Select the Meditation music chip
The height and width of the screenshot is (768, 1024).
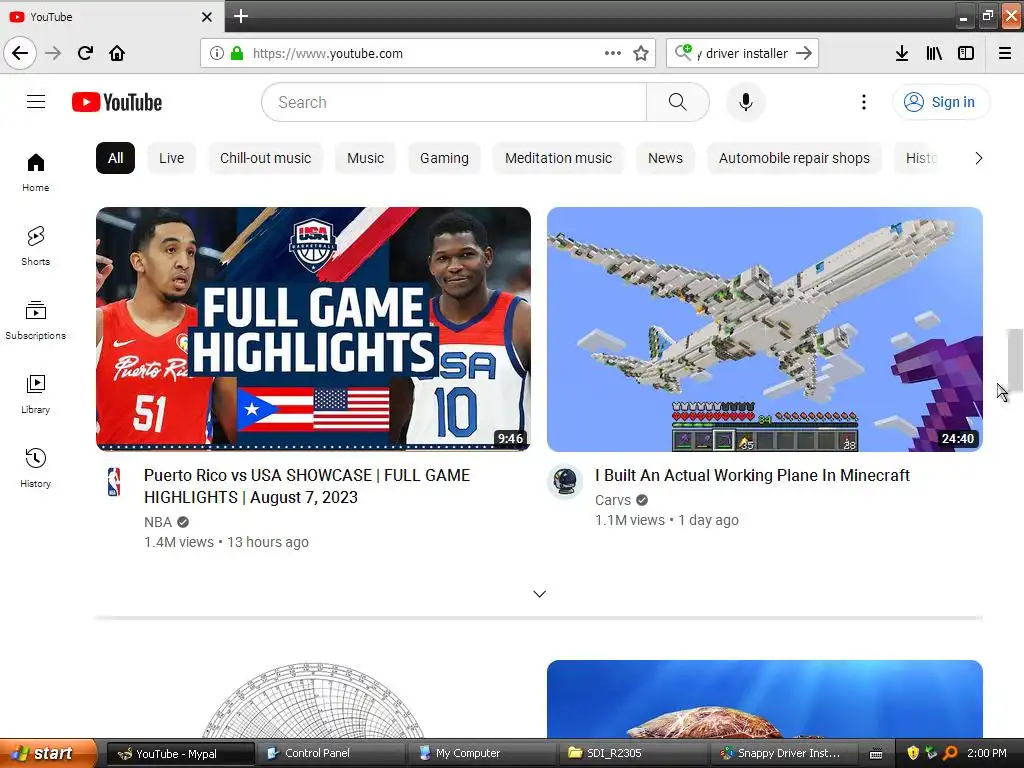(x=558, y=158)
